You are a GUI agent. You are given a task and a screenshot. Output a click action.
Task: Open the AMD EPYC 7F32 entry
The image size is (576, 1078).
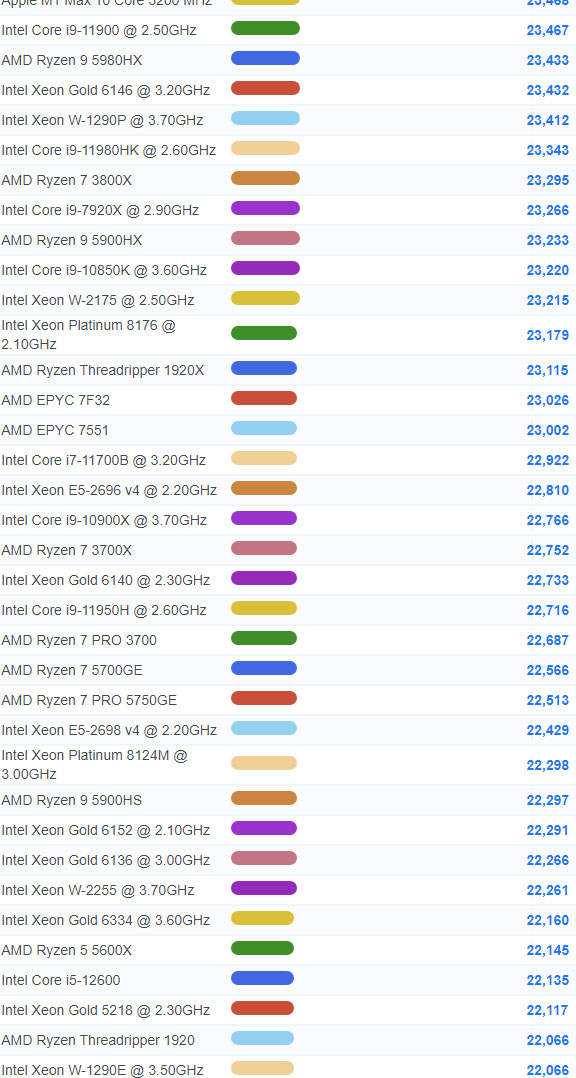[56, 400]
